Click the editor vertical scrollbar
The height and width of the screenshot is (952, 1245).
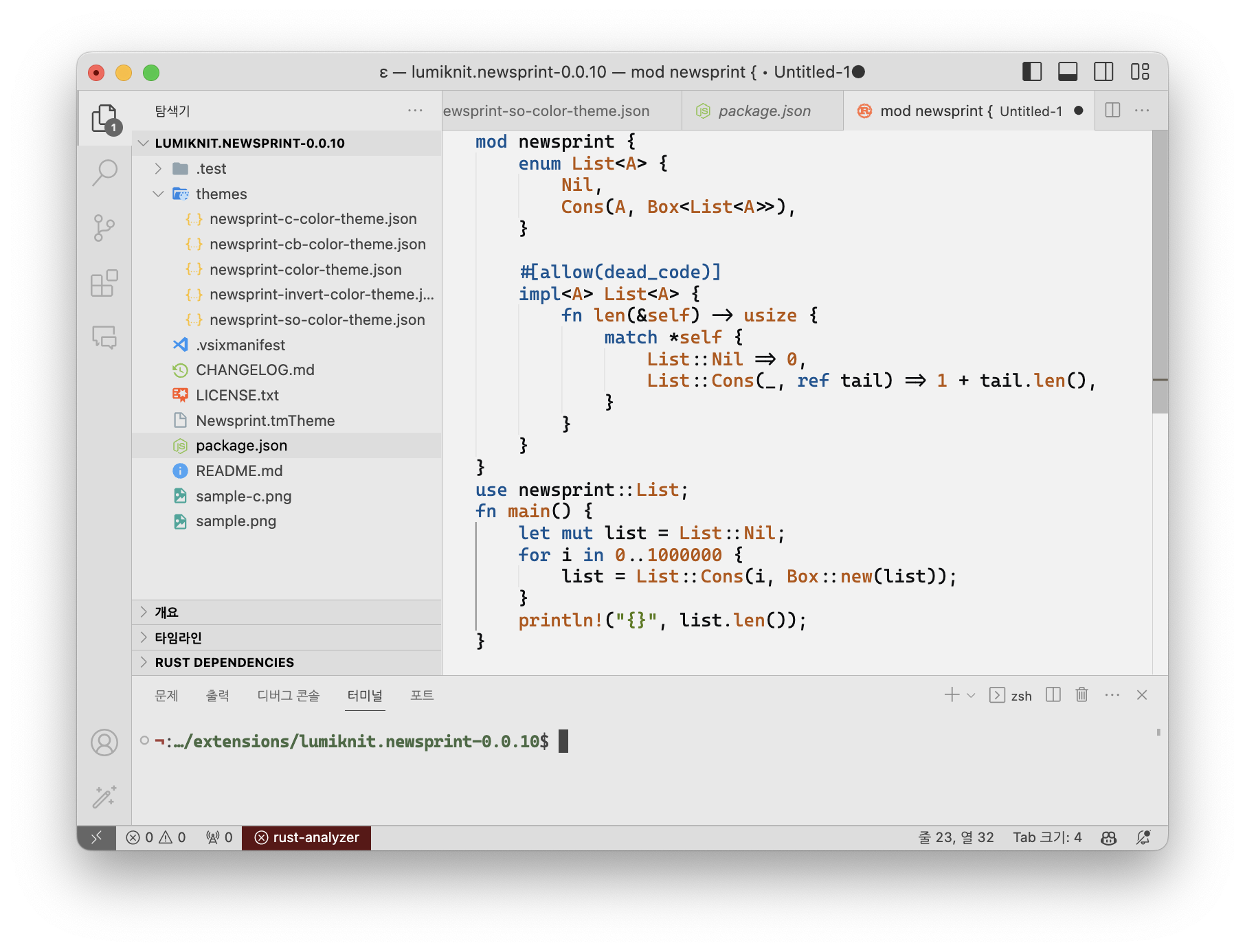click(1160, 272)
